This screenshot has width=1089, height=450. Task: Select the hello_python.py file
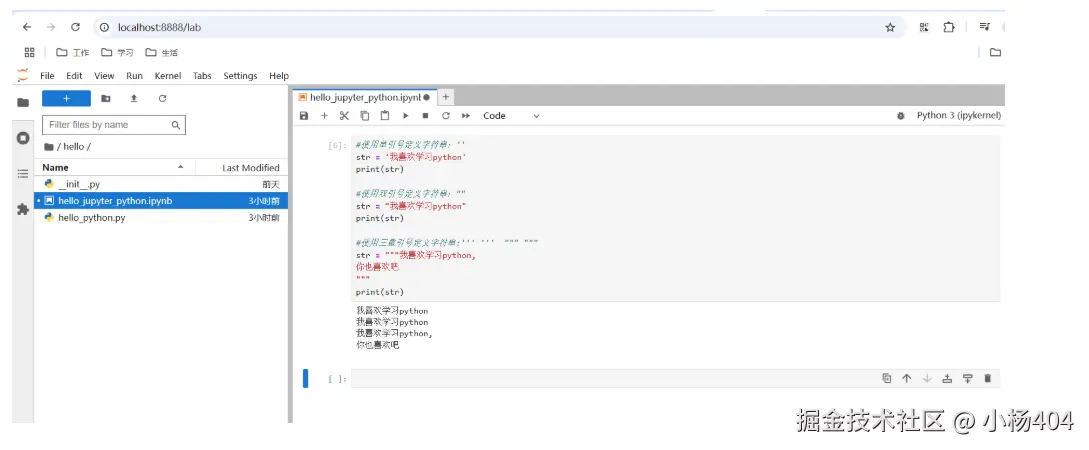[161, 217]
